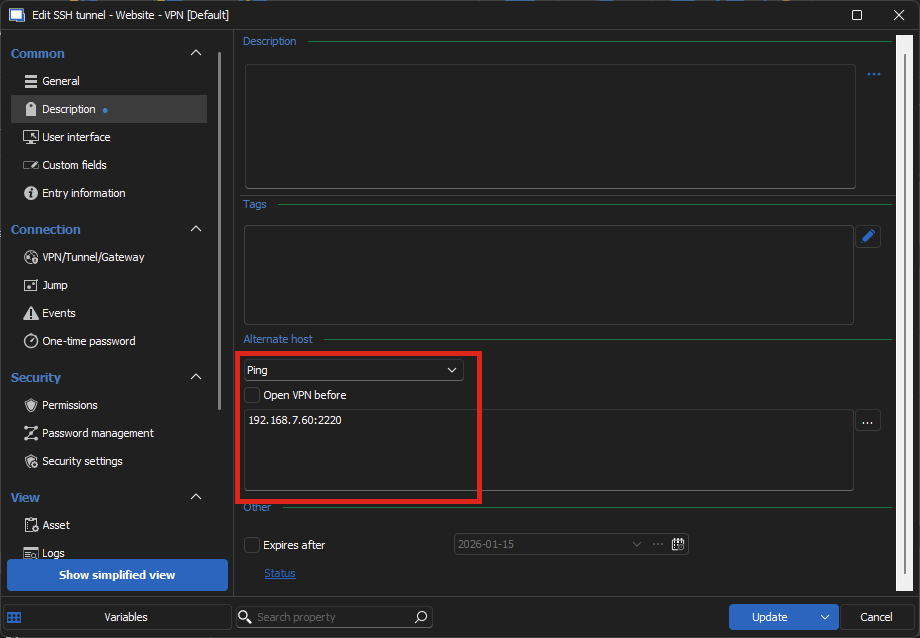Open the Update button dropdown arrow
Image resolution: width=920 pixels, height=638 pixels.
tap(825, 617)
